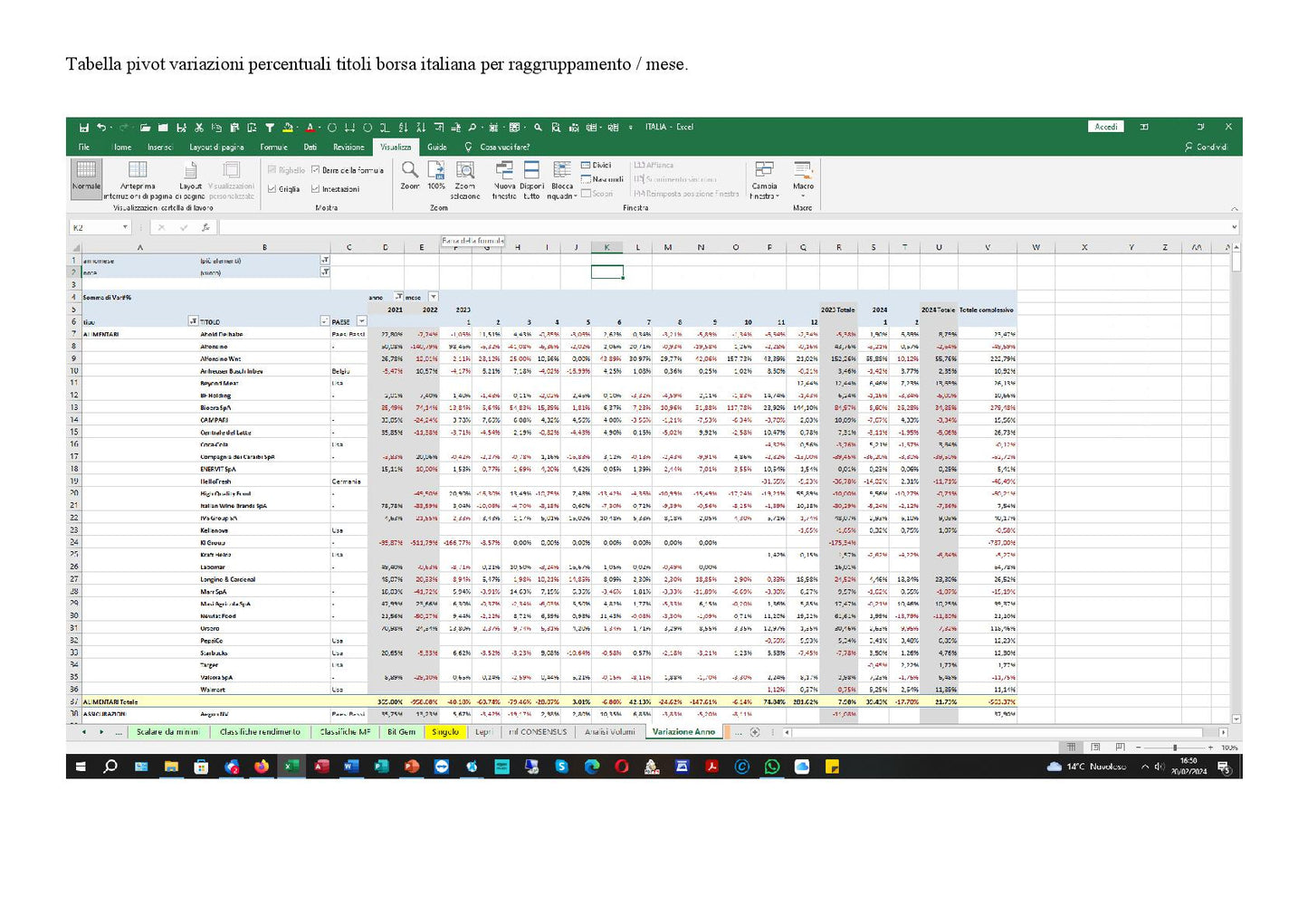The width and height of the screenshot is (1308, 924).
Task: Open the Formule ribbon tab
Action: pos(273,147)
